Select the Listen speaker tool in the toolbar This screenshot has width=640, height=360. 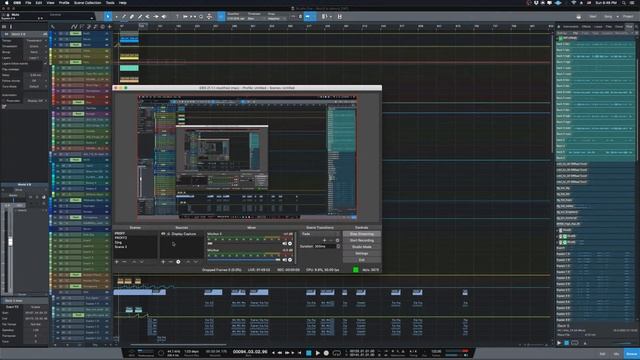164,17
